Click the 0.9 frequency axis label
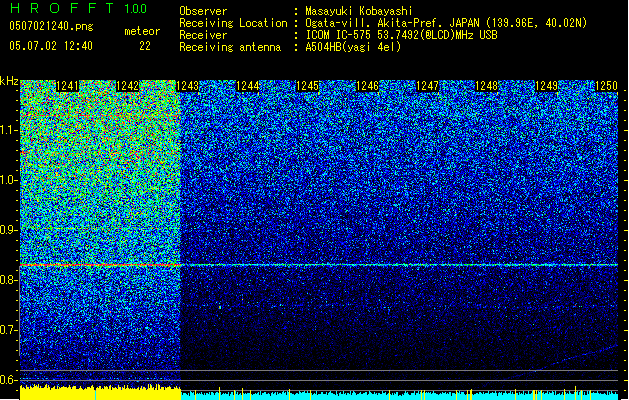The image size is (629, 400). [x=9, y=230]
